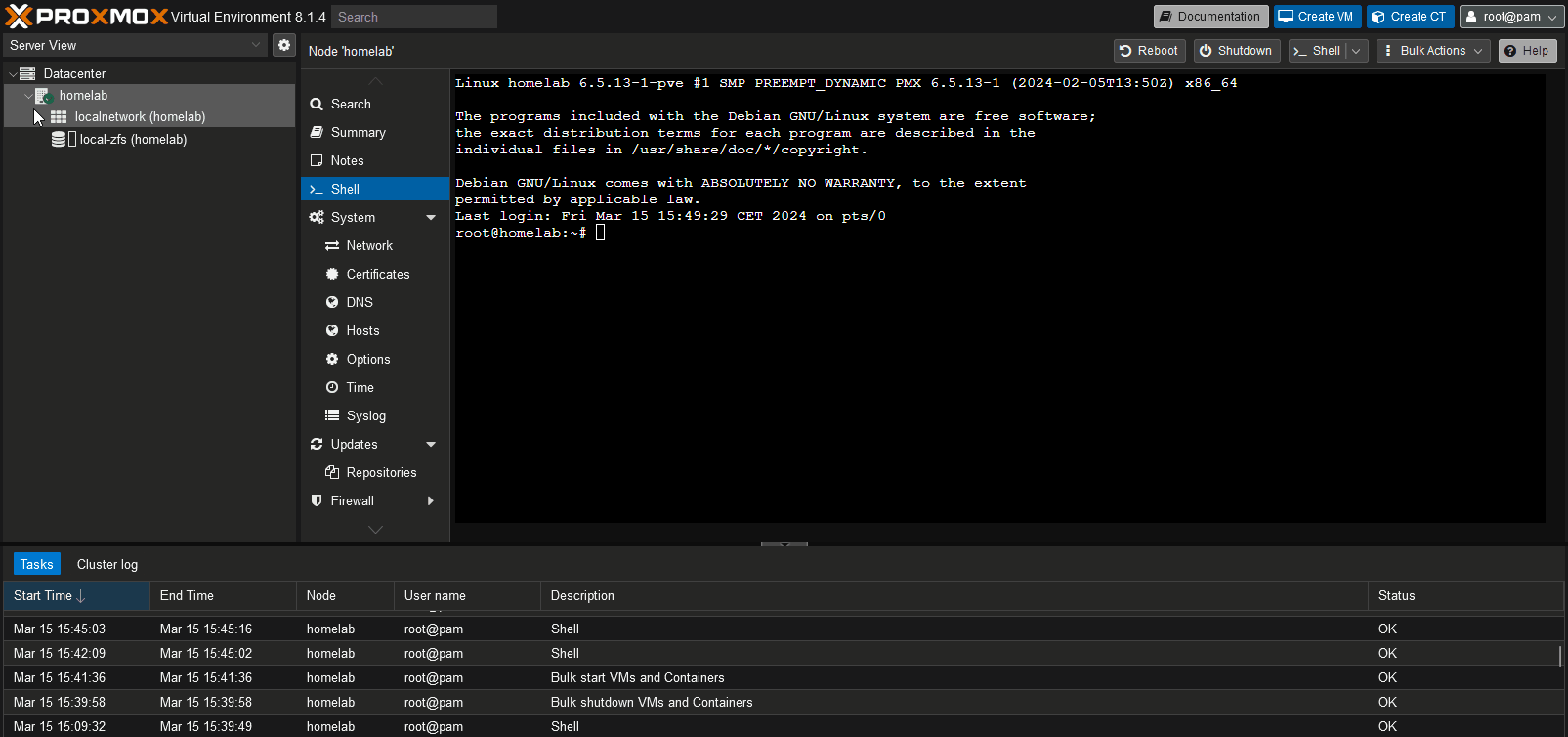This screenshot has width=1568, height=737.
Task: Collapse the System menu section
Action: 431,218
